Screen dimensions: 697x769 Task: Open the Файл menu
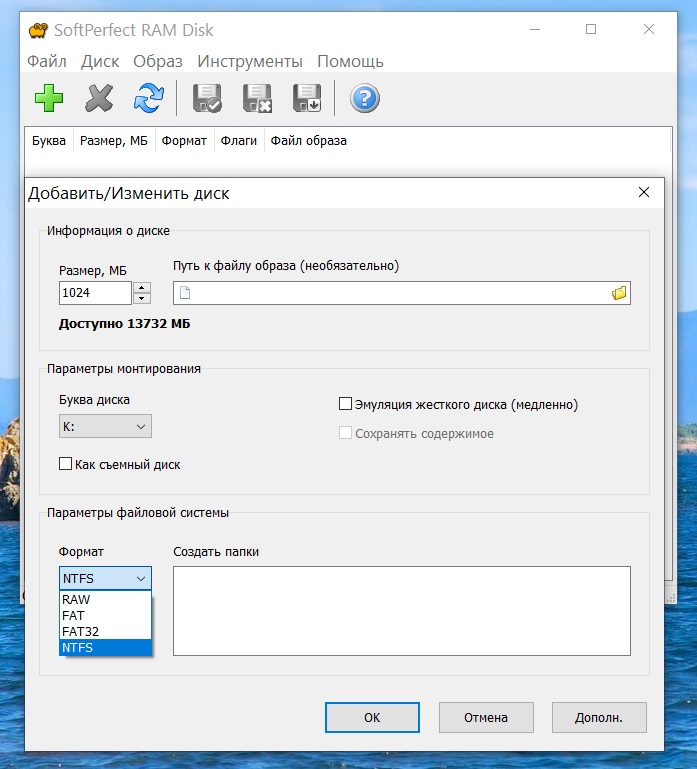(47, 61)
